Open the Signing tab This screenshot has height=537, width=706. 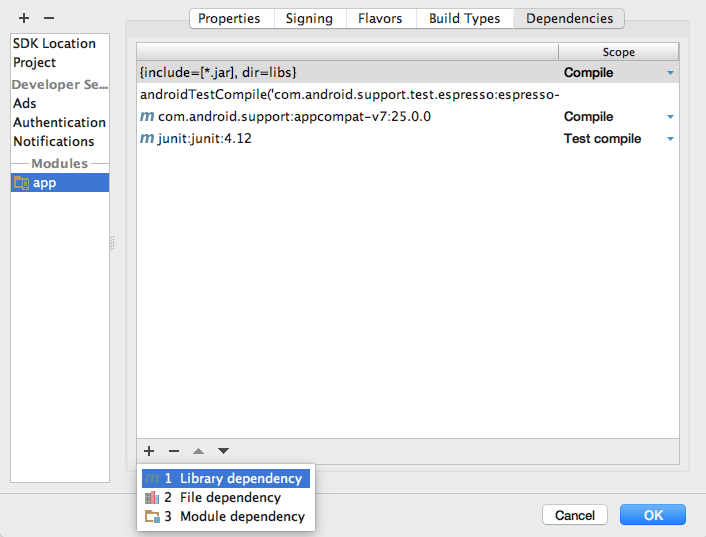click(309, 18)
